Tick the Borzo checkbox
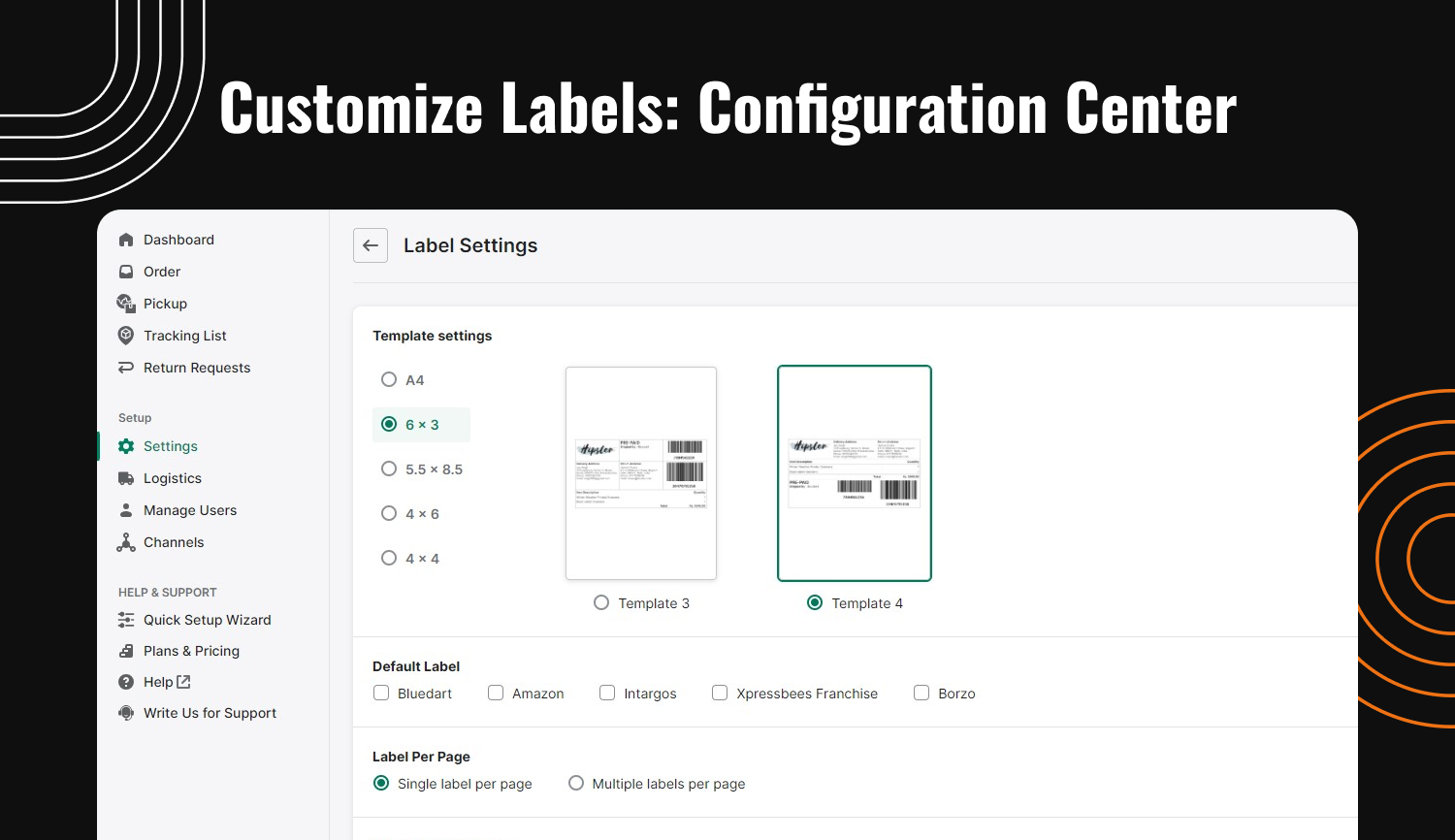 click(x=921, y=693)
